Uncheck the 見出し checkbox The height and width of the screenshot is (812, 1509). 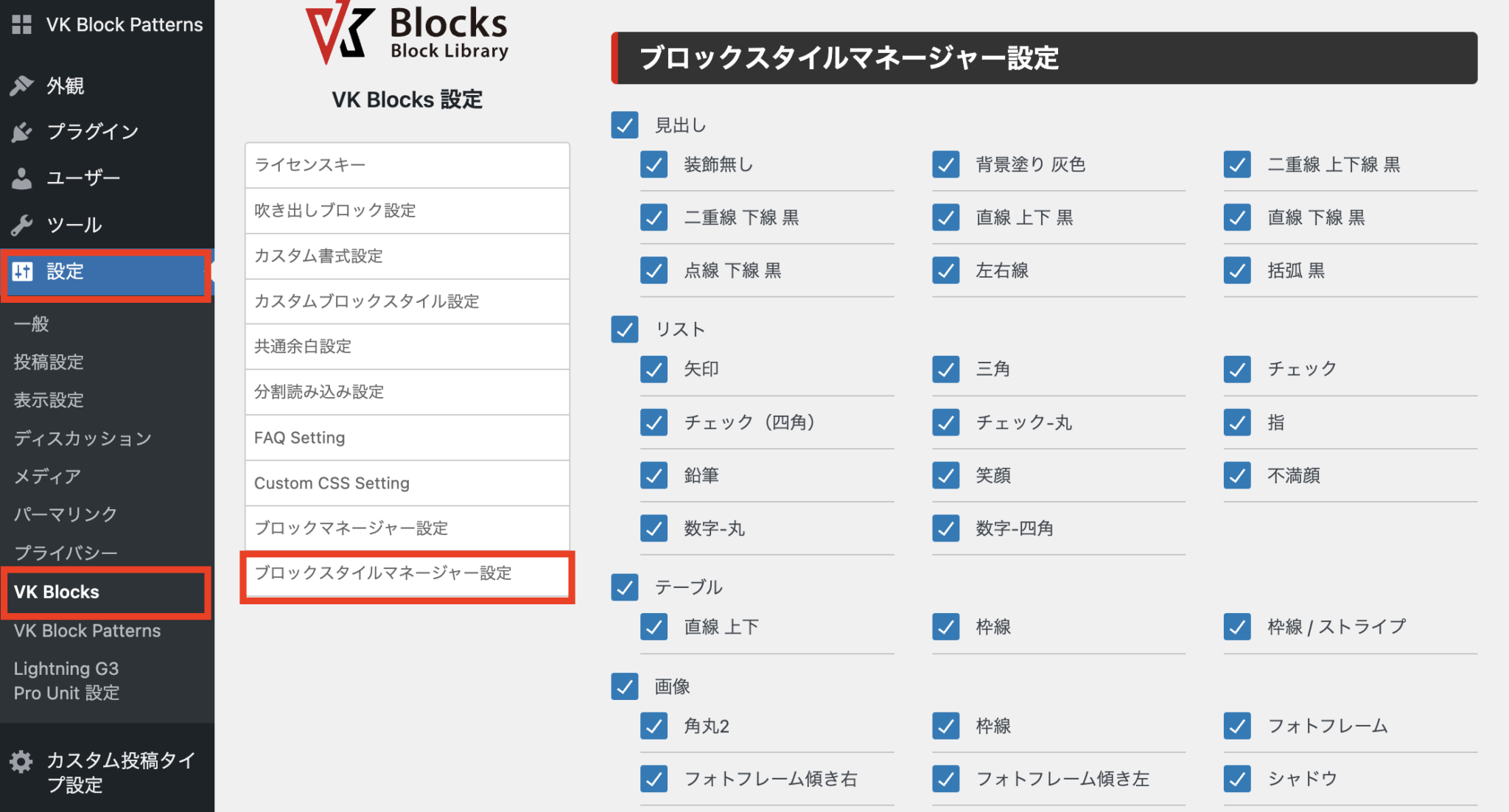pyautogui.click(x=624, y=125)
